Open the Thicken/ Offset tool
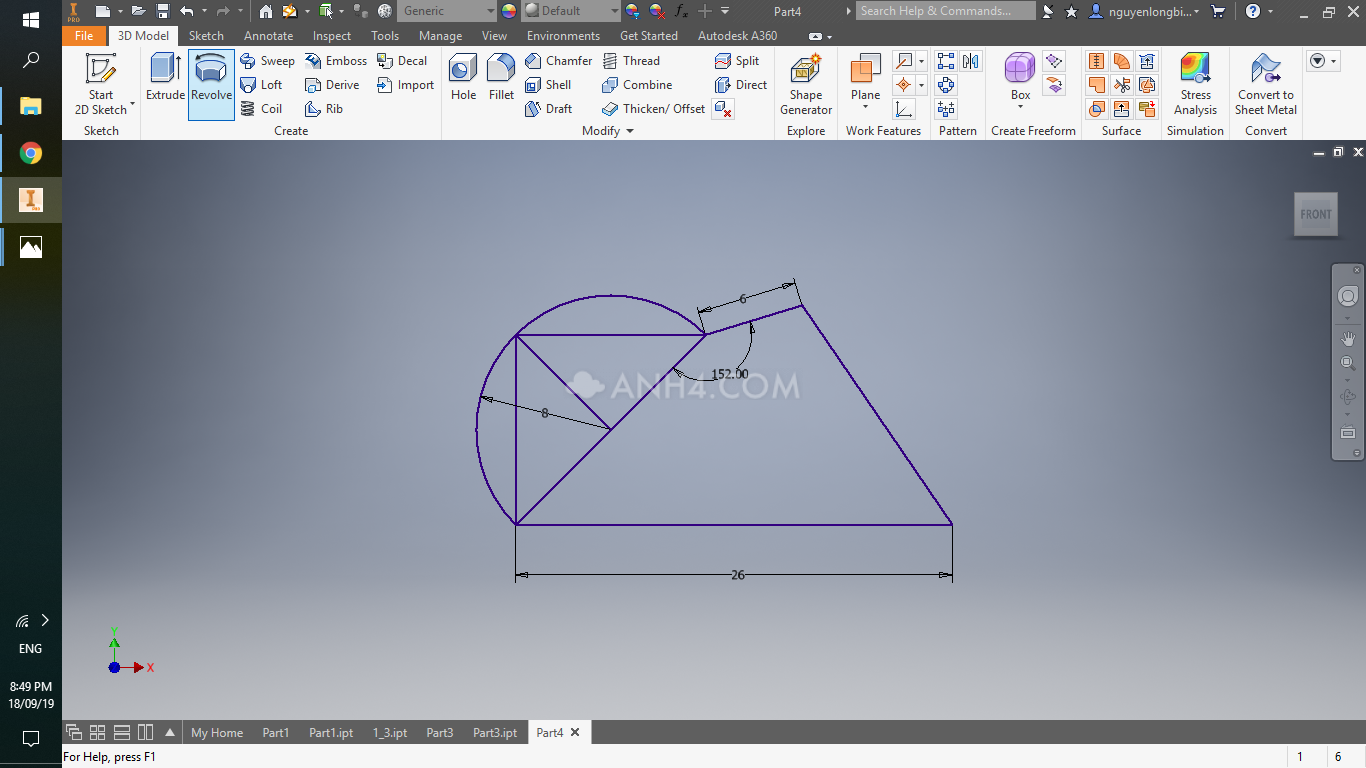1366x768 pixels. (653, 109)
